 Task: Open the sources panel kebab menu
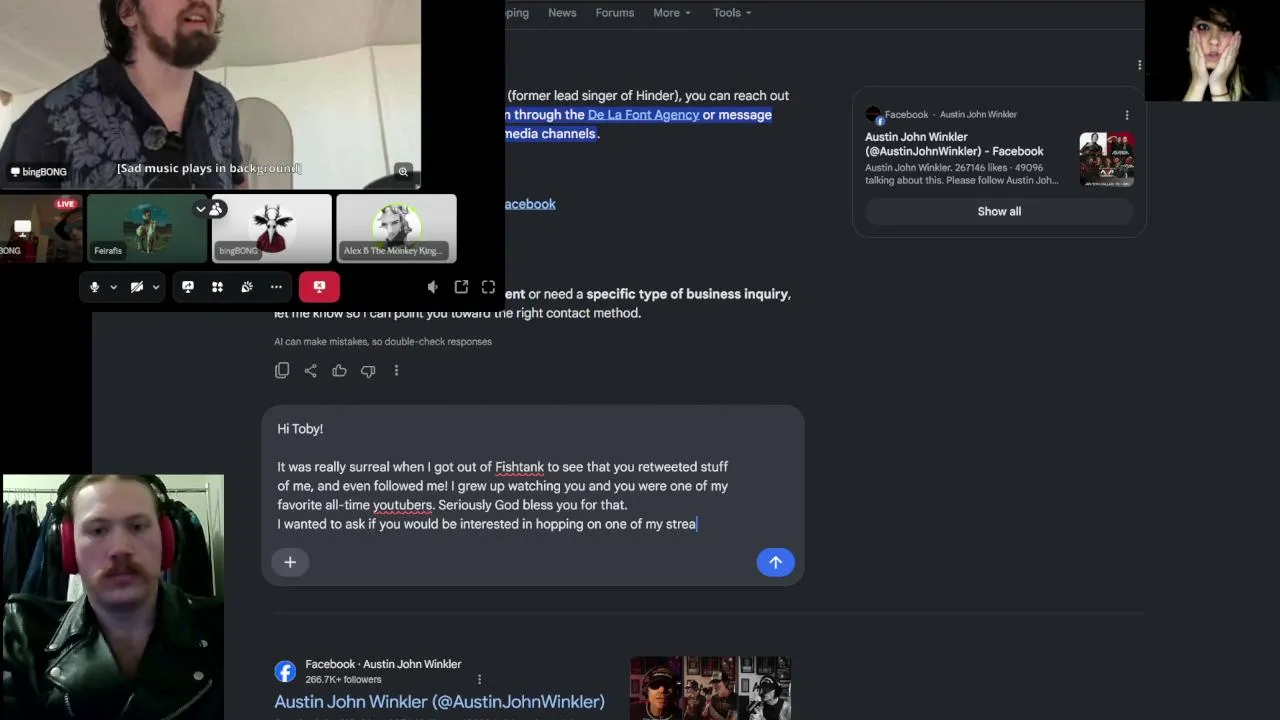[x=1139, y=65]
